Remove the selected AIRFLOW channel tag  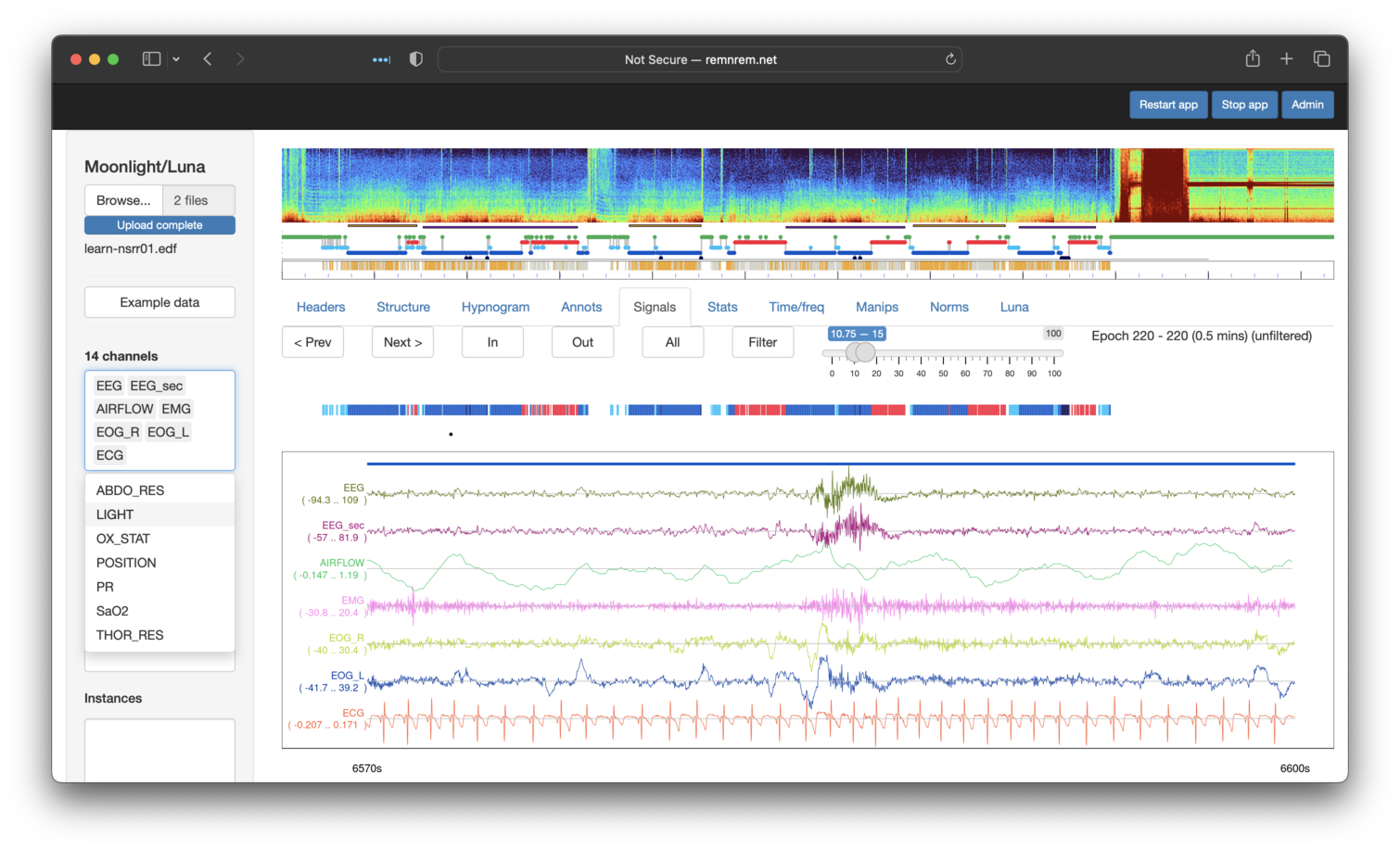(x=124, y=409)
